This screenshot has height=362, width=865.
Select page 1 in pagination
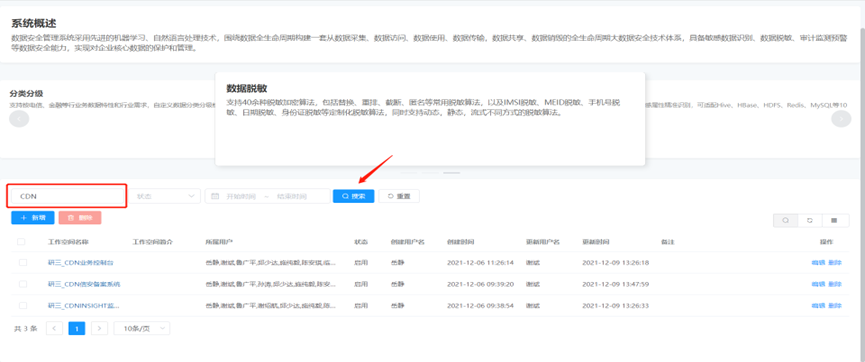pyautogui.click(x=77, y=328)
